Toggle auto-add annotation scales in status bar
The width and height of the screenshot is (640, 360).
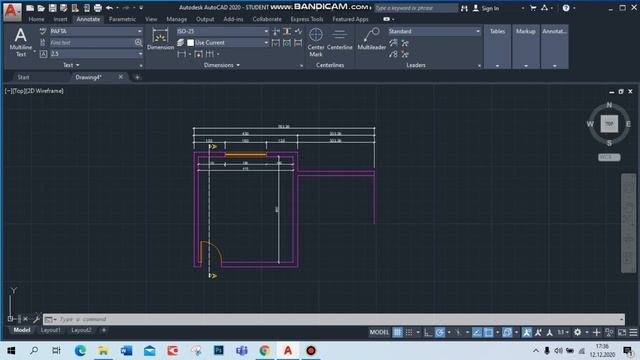click(538, 333)
